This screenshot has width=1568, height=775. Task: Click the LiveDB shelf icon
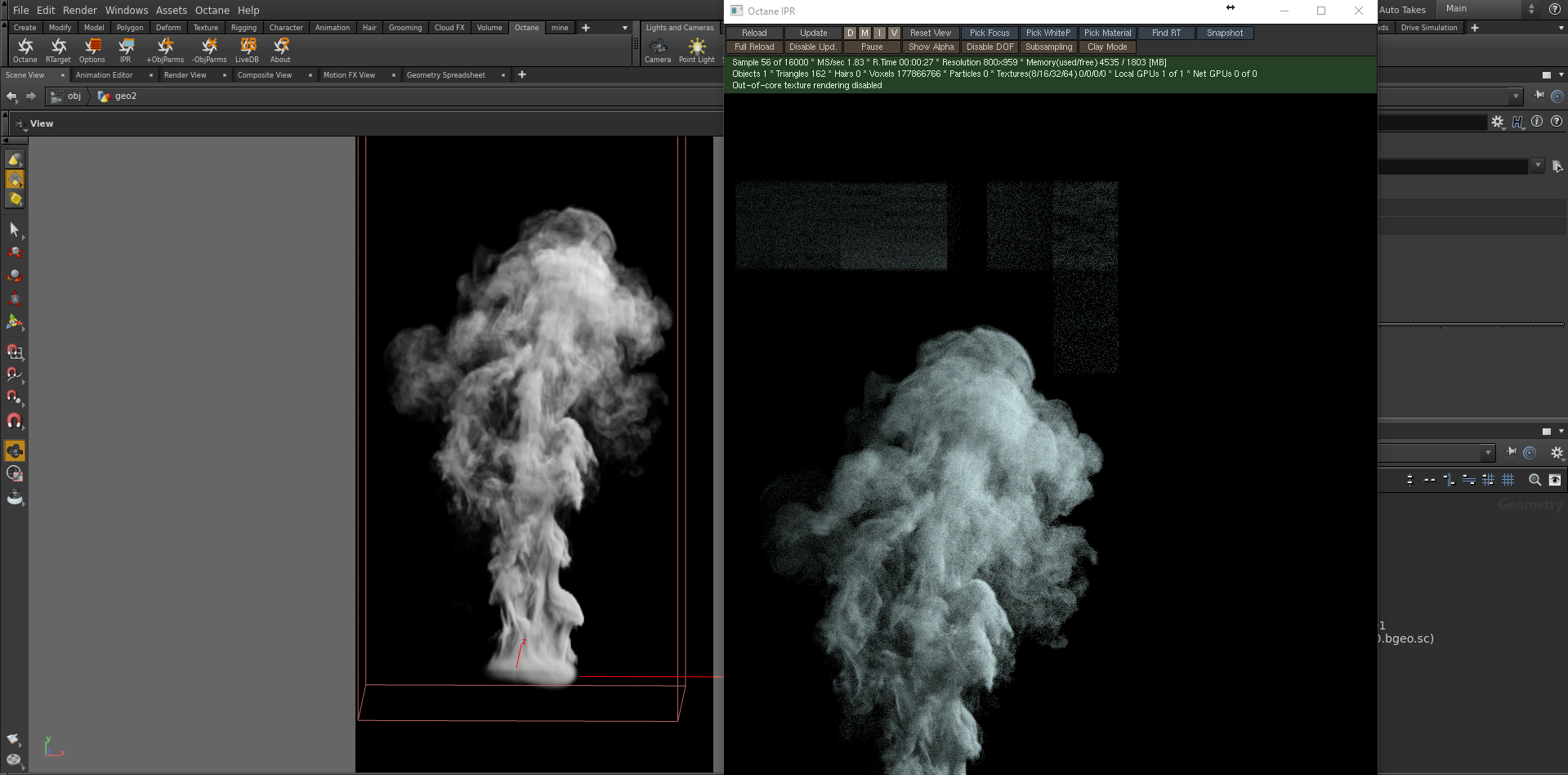coord(247,49)
